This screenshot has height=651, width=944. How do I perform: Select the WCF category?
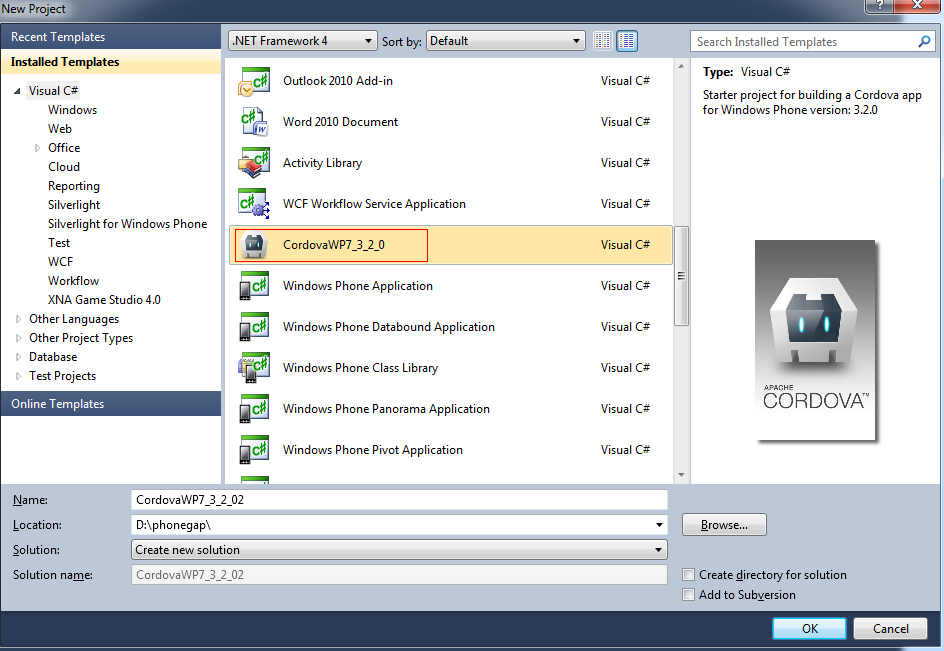click(x=60, y=262)
